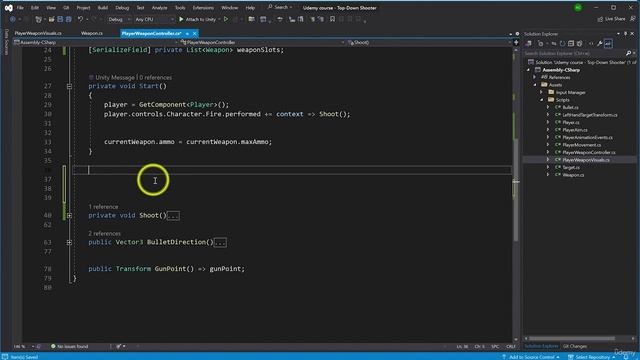
Task: Open the Git menu
Action: (66, 8)
